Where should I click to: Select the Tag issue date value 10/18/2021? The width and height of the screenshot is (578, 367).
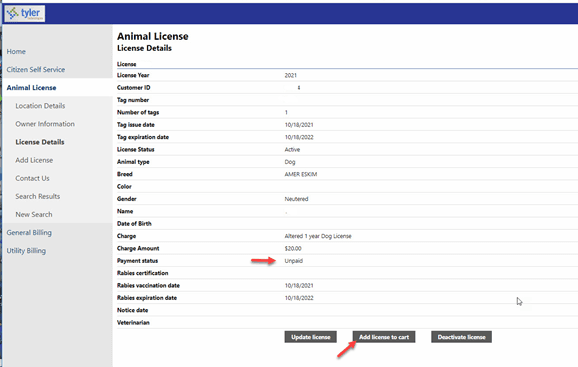pyautogui.click(x=299, y=125)
